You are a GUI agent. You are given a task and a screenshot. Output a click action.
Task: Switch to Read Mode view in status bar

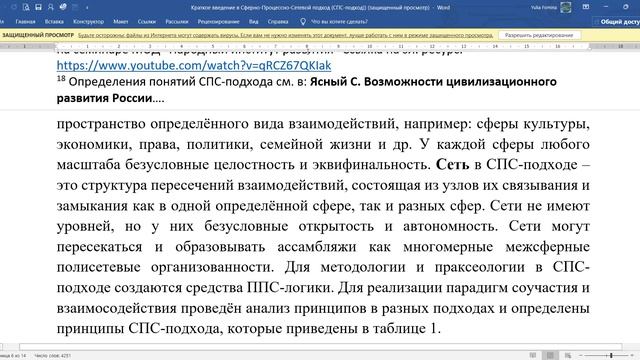point(533,356)
